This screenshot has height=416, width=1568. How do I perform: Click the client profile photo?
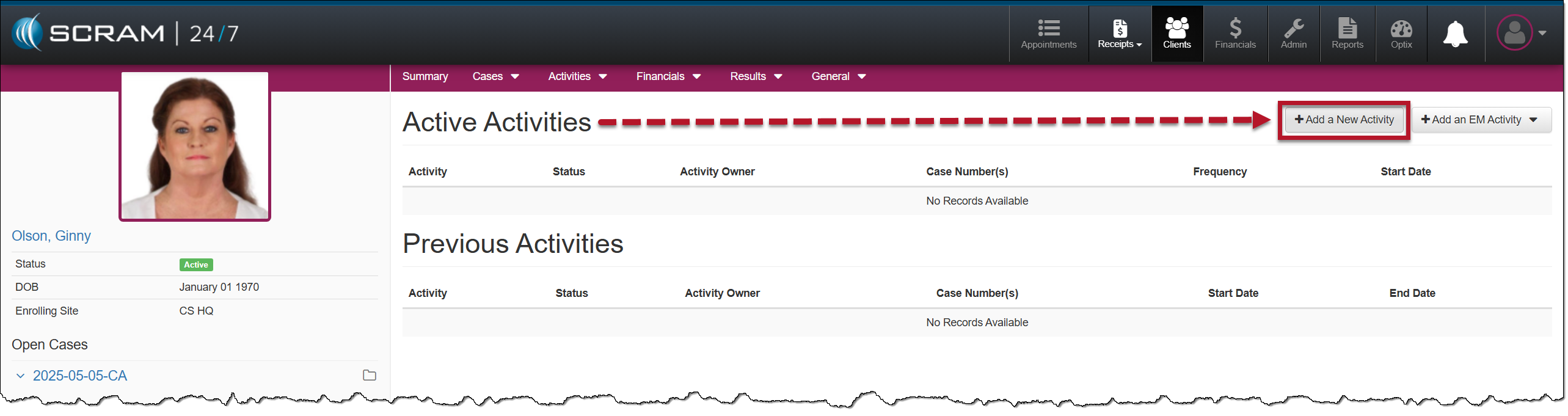[x=195, y=146]
